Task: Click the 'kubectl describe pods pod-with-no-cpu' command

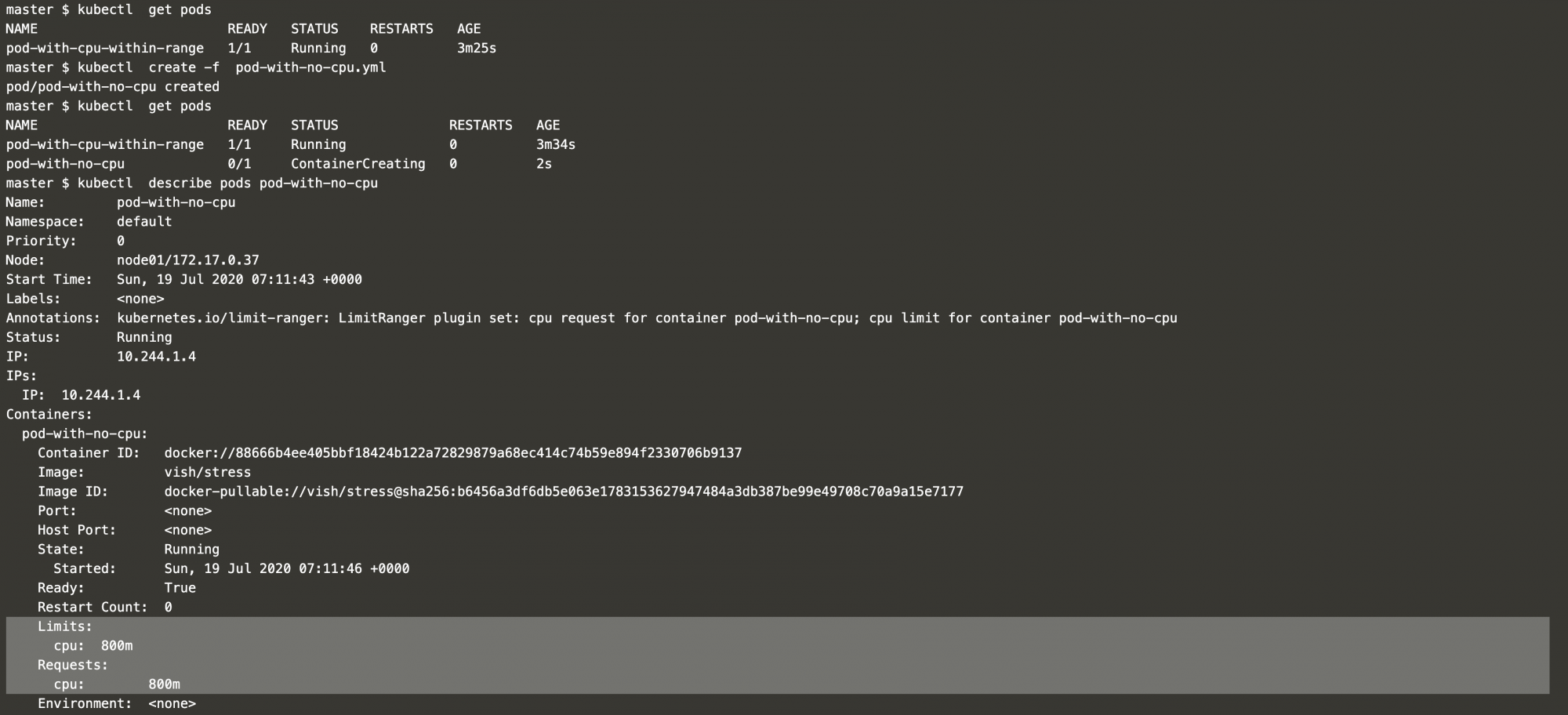Action: coord(227,183)
